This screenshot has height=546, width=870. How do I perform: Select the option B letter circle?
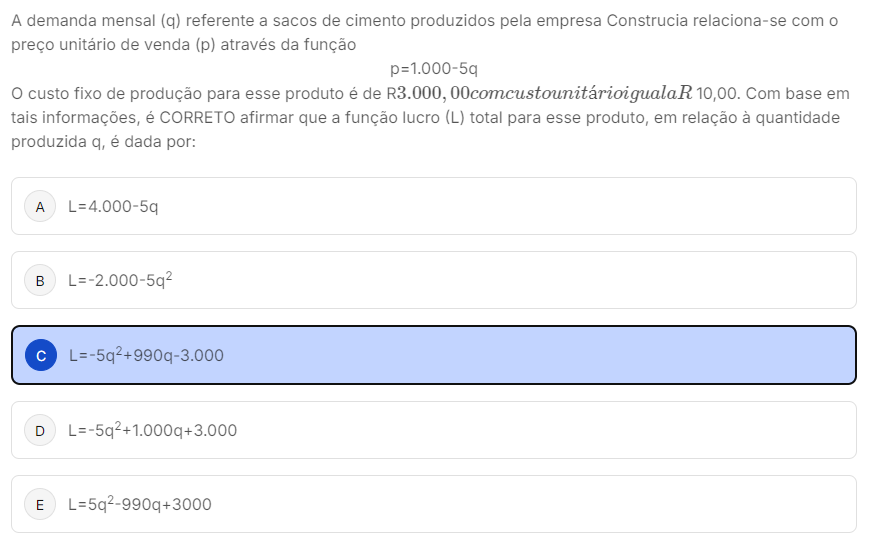(40, 281)
